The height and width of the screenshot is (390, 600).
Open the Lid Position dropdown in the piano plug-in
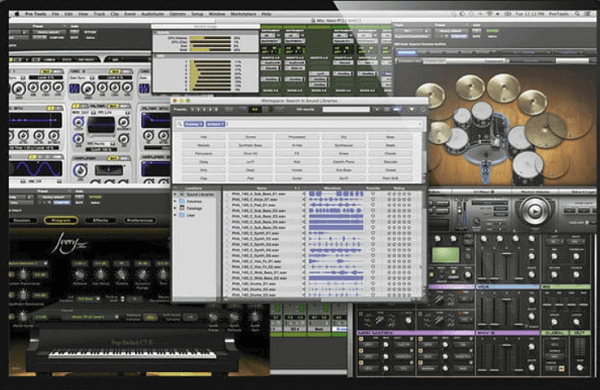(88, 299)
